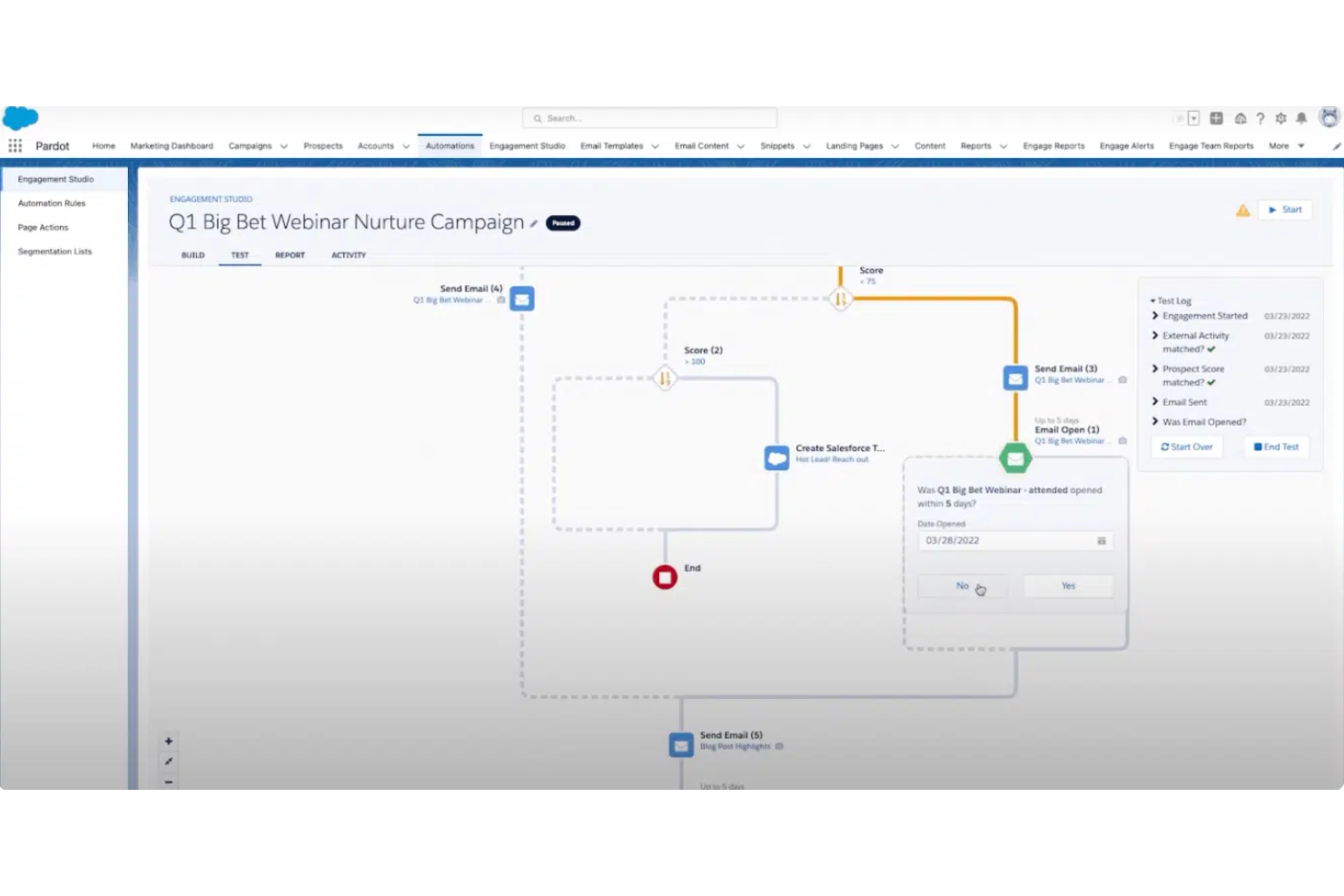Open Campaigns dropdown chevron
This screenshot has width=1344, height=896.
283,146
